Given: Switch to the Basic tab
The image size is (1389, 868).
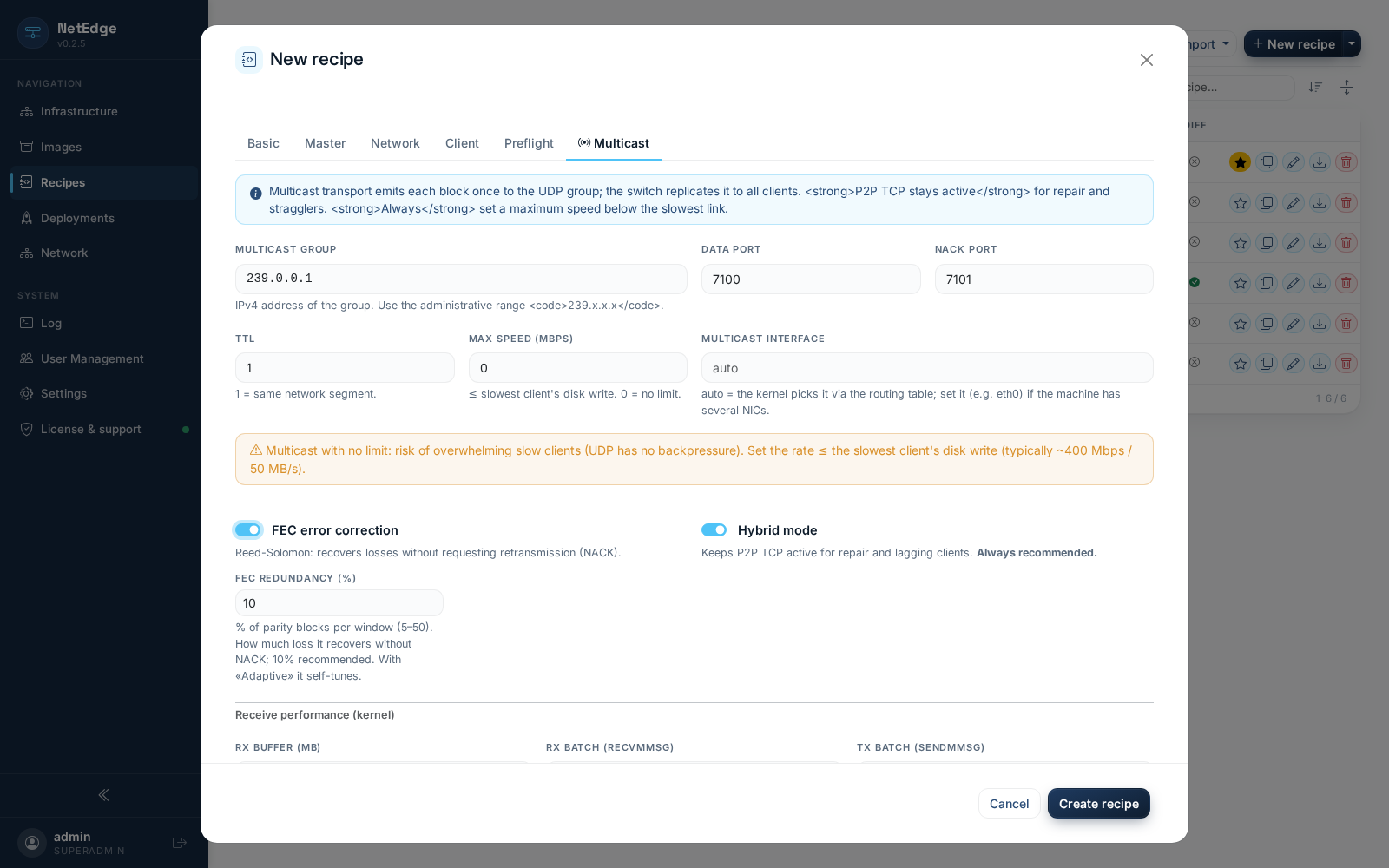Looking at the screenshot, I should click(263, 143).
